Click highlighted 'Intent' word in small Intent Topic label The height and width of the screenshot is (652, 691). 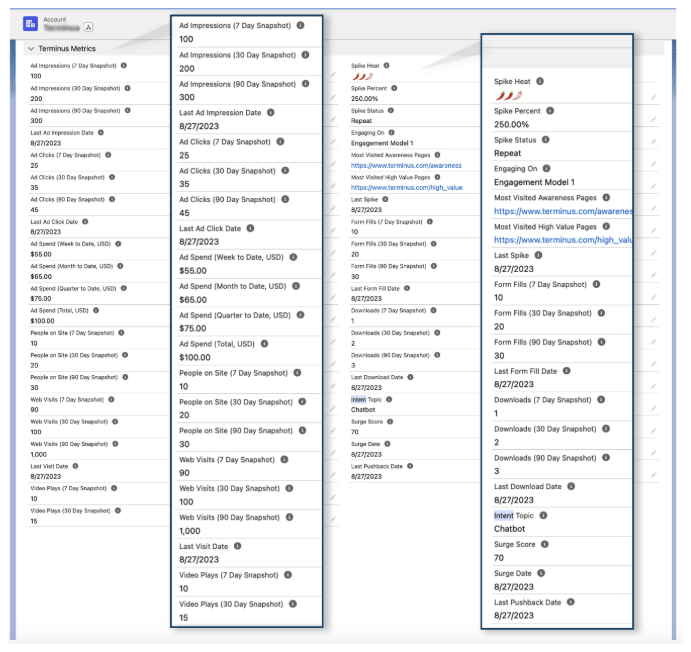(x=358, y=399)
